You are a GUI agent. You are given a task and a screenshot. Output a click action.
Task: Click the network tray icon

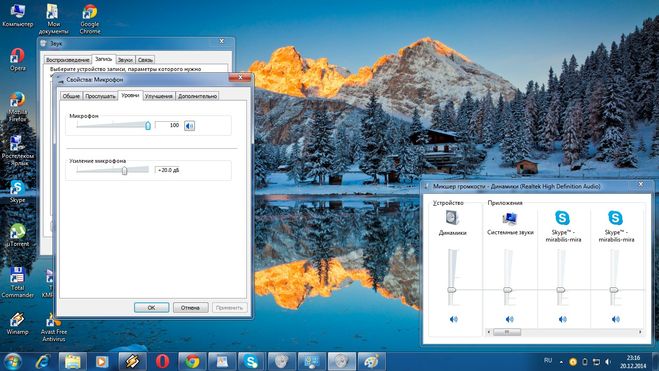596,362
